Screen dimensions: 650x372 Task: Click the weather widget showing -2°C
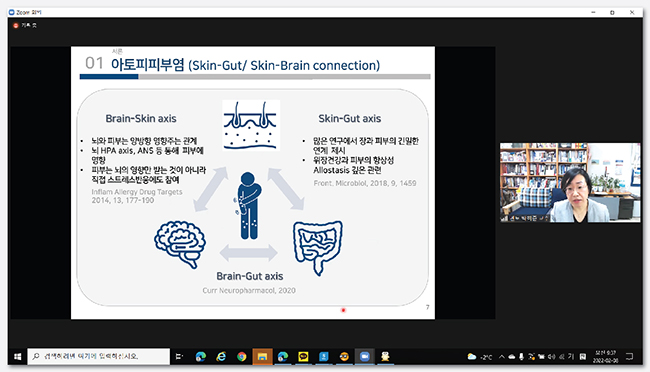click(480, 357)
